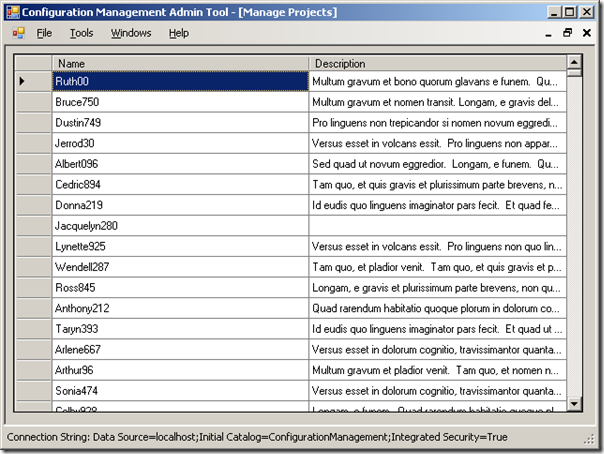Open the Help menu
The height and width of the screenshot is (454, 604).
tap(179, 33)
